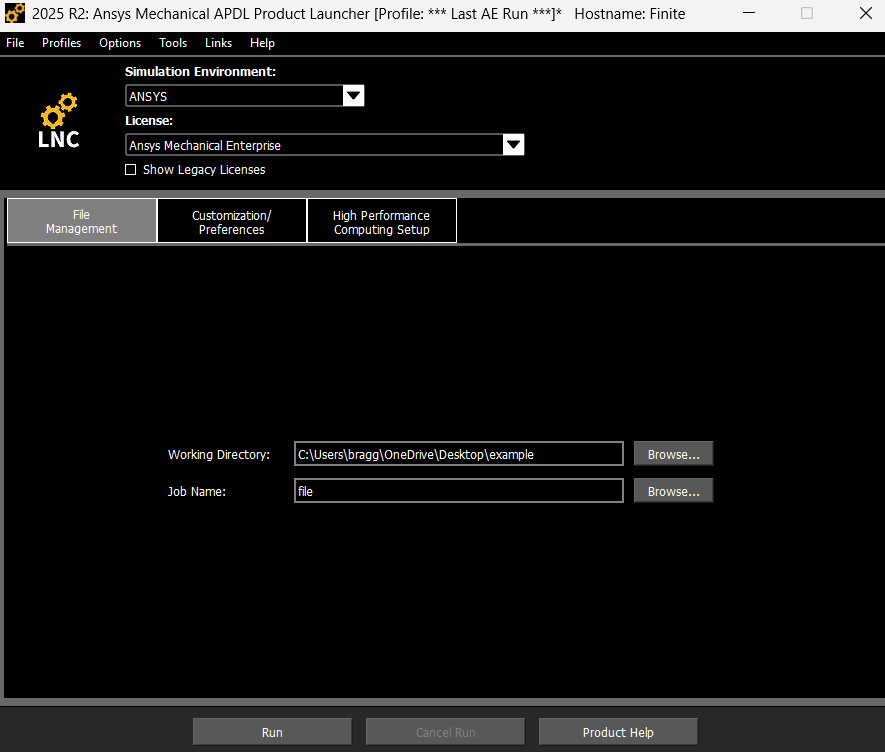Expand the Simulation Environment dropdown
Image resolution: width=885 pixels, height=752 pixels.
coord(353,96)
